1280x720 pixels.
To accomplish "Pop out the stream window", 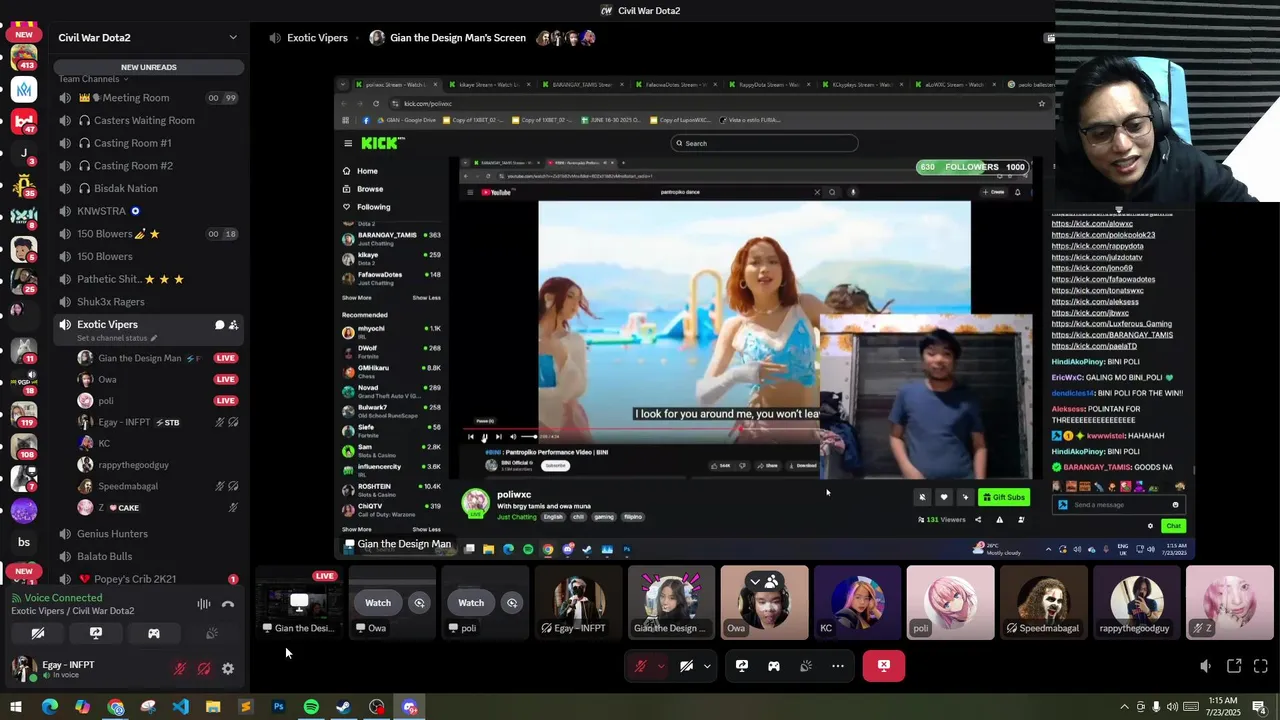I will [x=1234, y=666].
